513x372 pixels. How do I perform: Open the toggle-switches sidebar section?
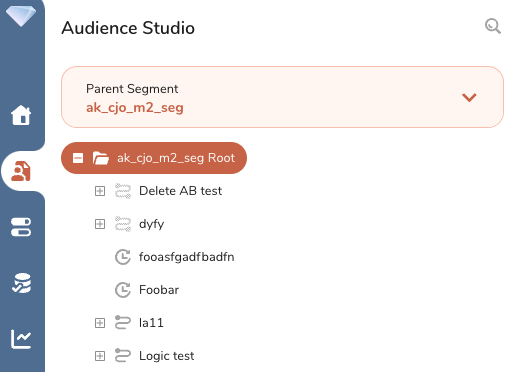tap(21, 227)
